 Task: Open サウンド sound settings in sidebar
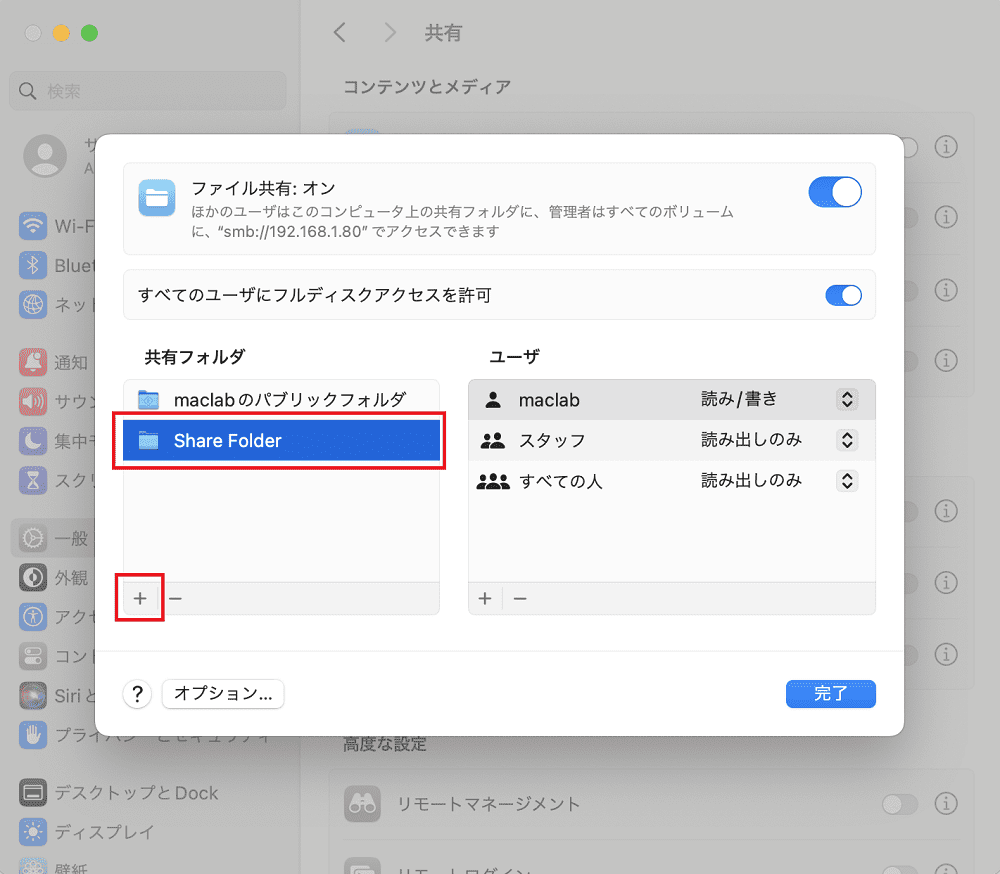[x=56, y=401]
